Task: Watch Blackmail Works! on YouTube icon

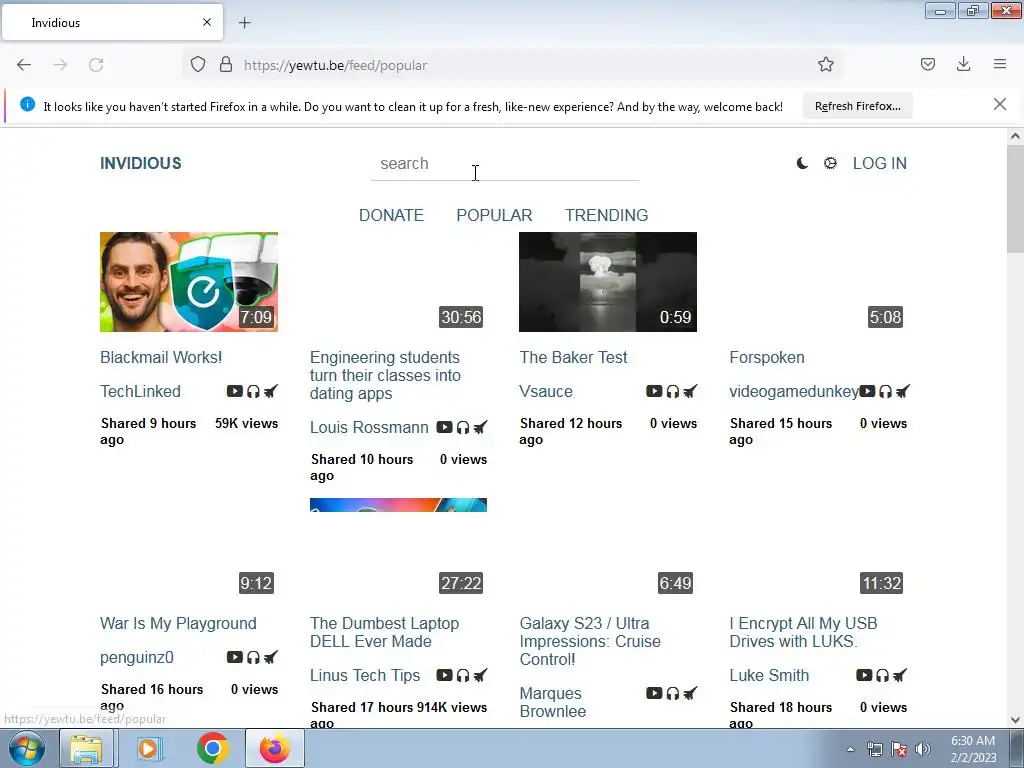Action: tap(234, 391)
